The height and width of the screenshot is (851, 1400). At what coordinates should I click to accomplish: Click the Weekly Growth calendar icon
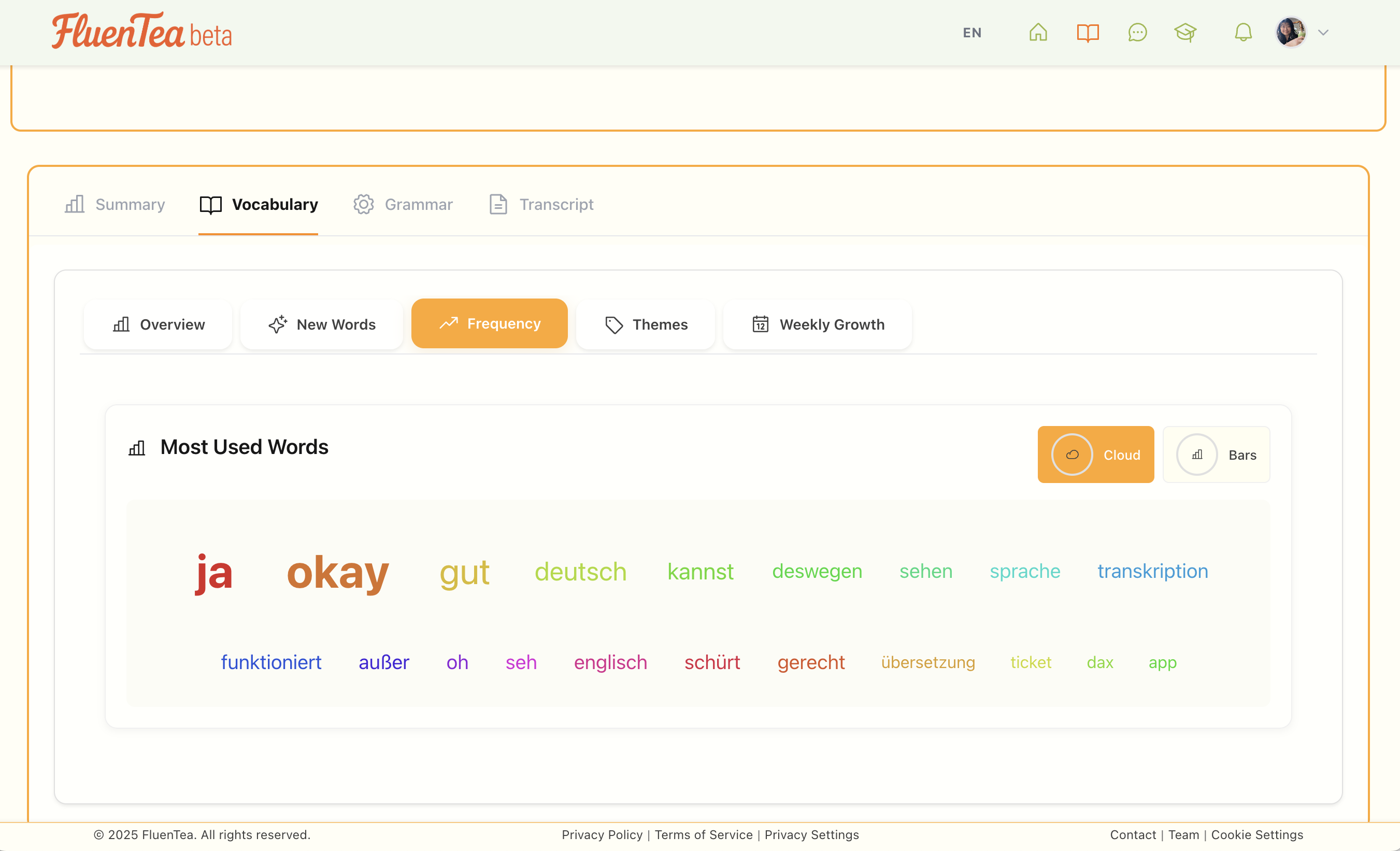coord(761,324)
